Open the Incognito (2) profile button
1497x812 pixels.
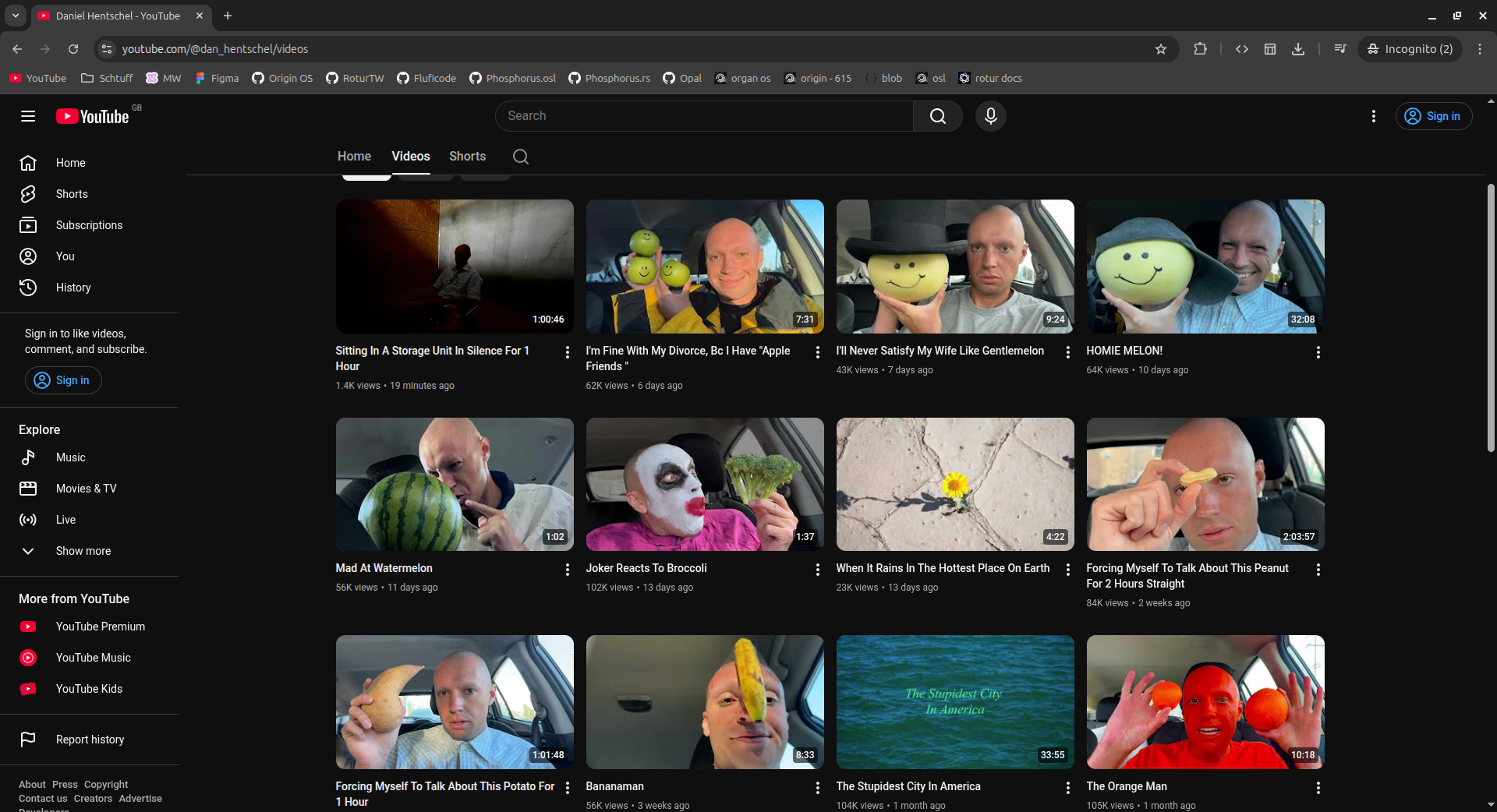[1410, 49]
